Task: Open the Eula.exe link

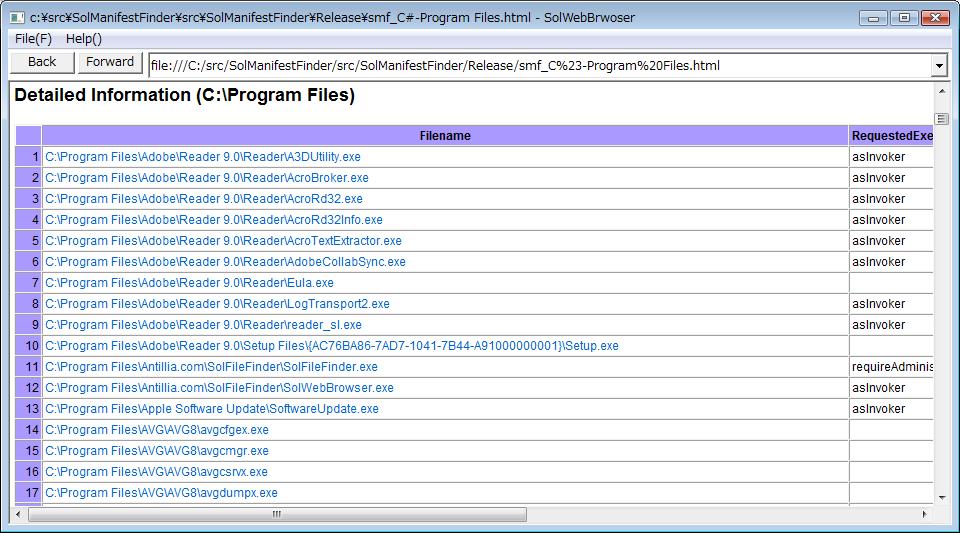Action: pos(189,283)
